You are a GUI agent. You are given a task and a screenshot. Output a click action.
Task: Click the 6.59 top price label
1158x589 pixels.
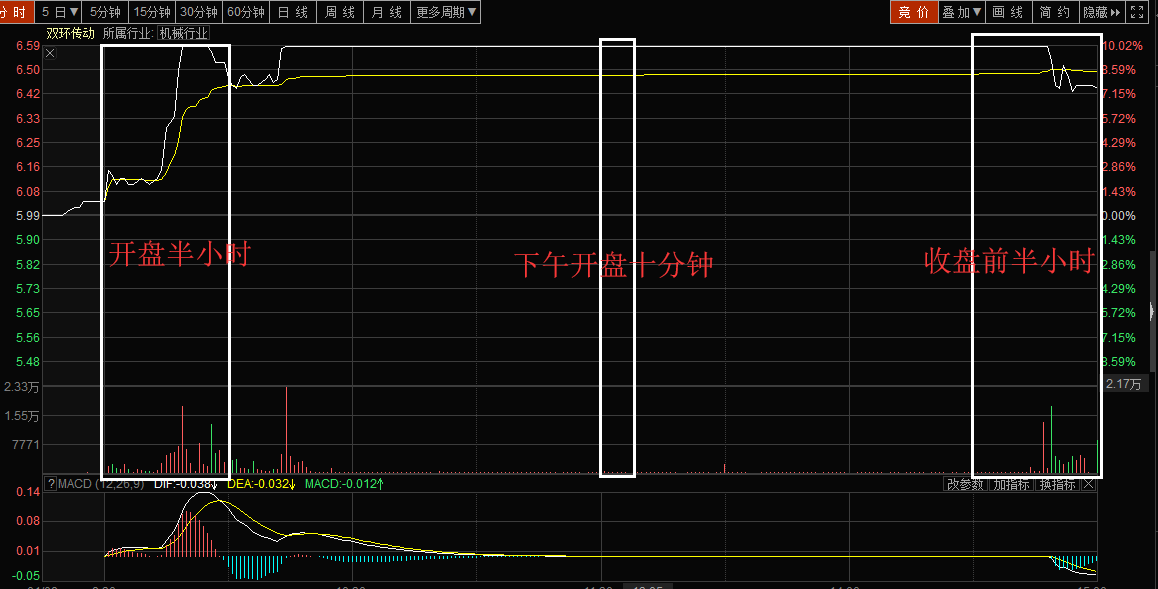(28, 46)
